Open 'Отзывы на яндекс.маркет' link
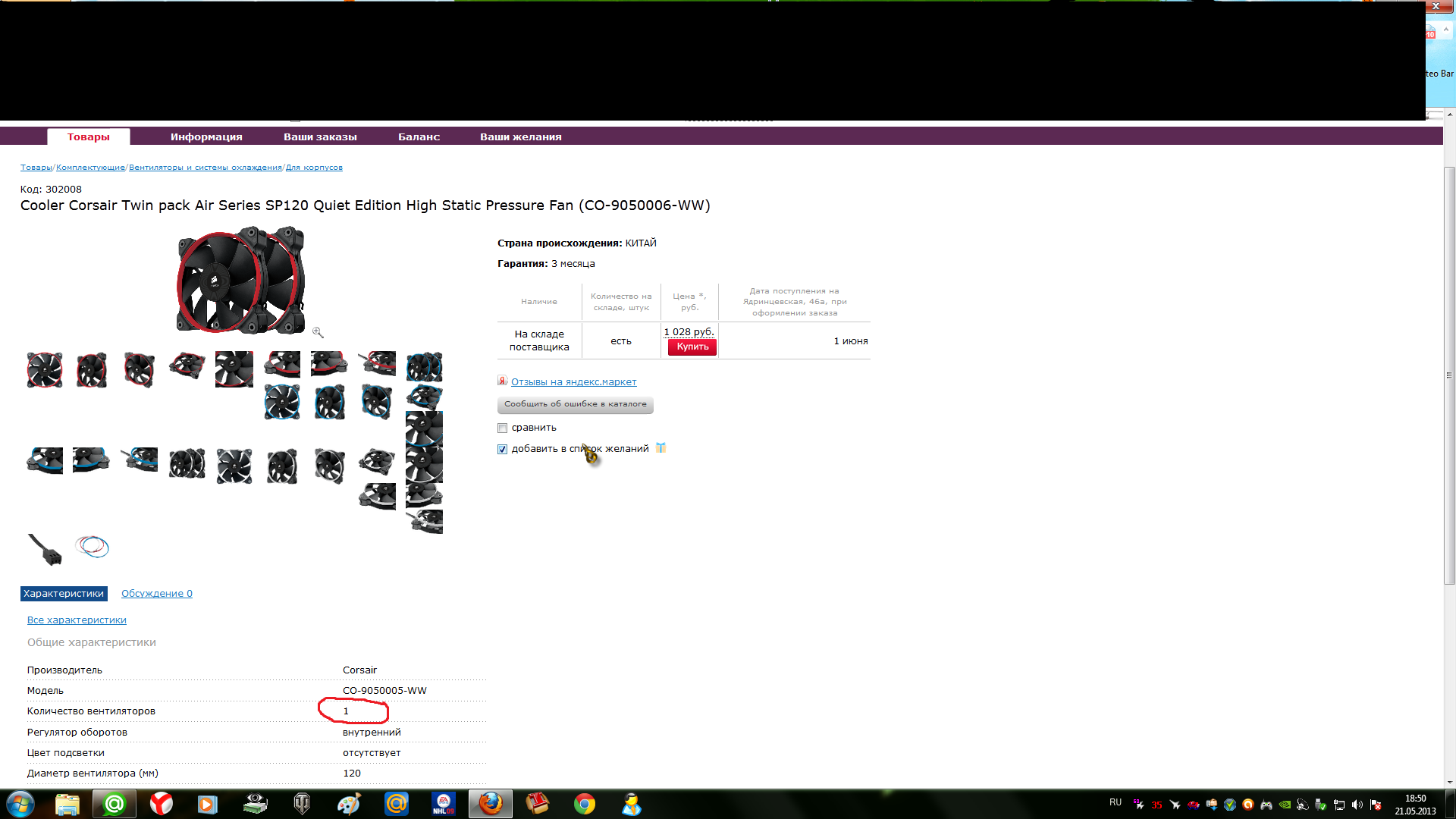 tap(574, 382)
